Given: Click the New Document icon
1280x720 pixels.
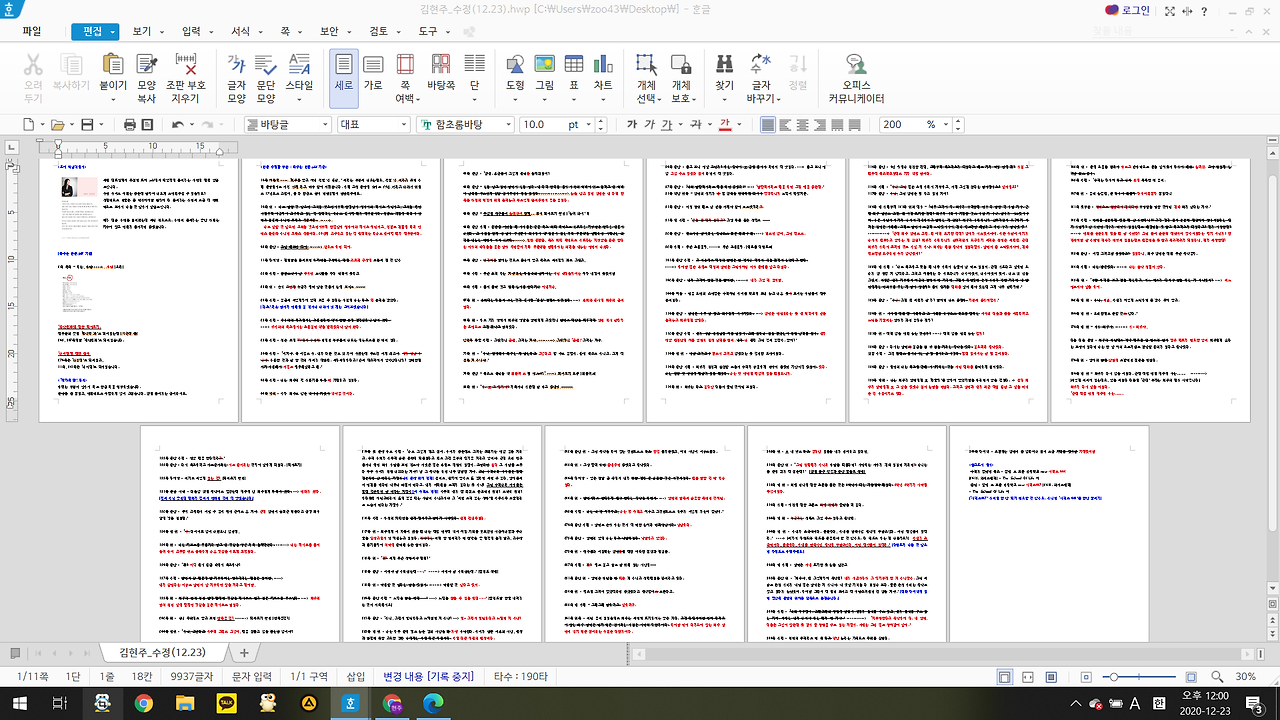Looking at the screenshot, I should tap(29, 125).
